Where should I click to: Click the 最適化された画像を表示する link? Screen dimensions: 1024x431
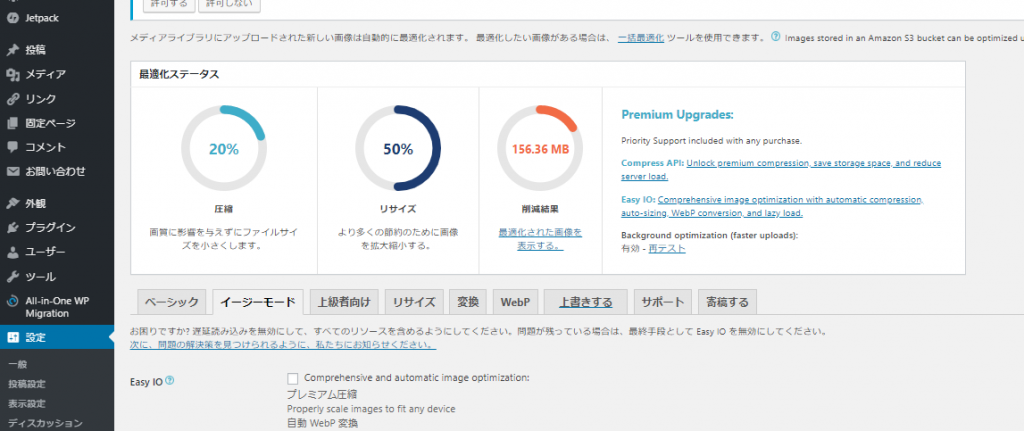540,239
